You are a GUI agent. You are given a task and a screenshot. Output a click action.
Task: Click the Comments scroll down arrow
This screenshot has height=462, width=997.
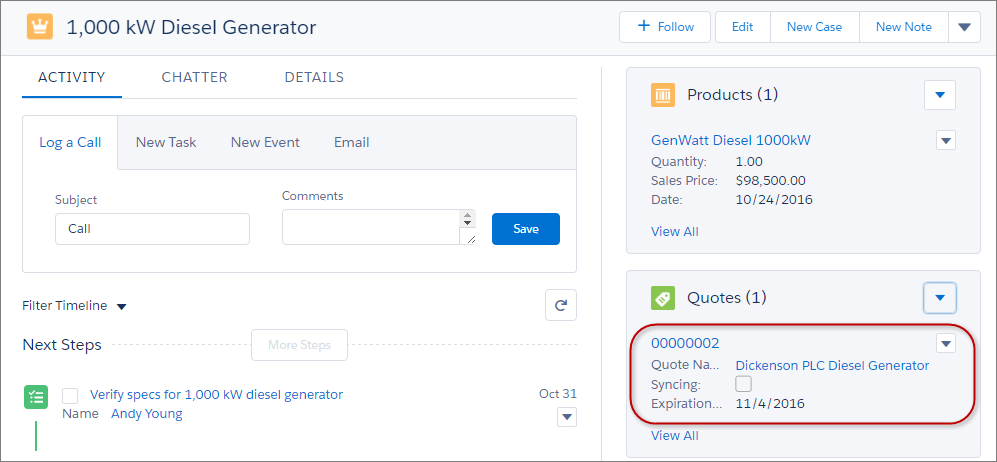coord(468,223)
